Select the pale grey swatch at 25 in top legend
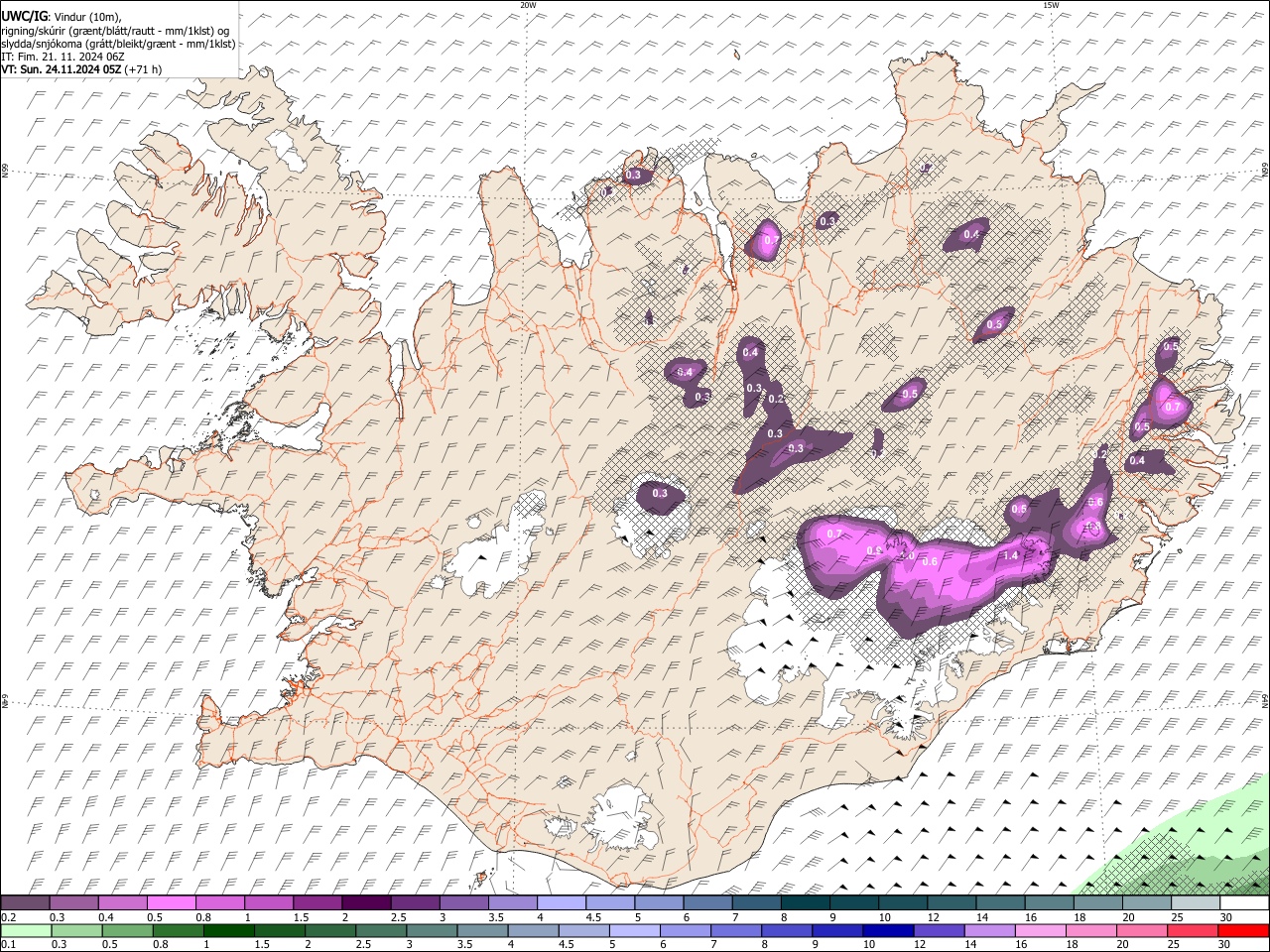The image size is (1270, 952). point(1196,903)
